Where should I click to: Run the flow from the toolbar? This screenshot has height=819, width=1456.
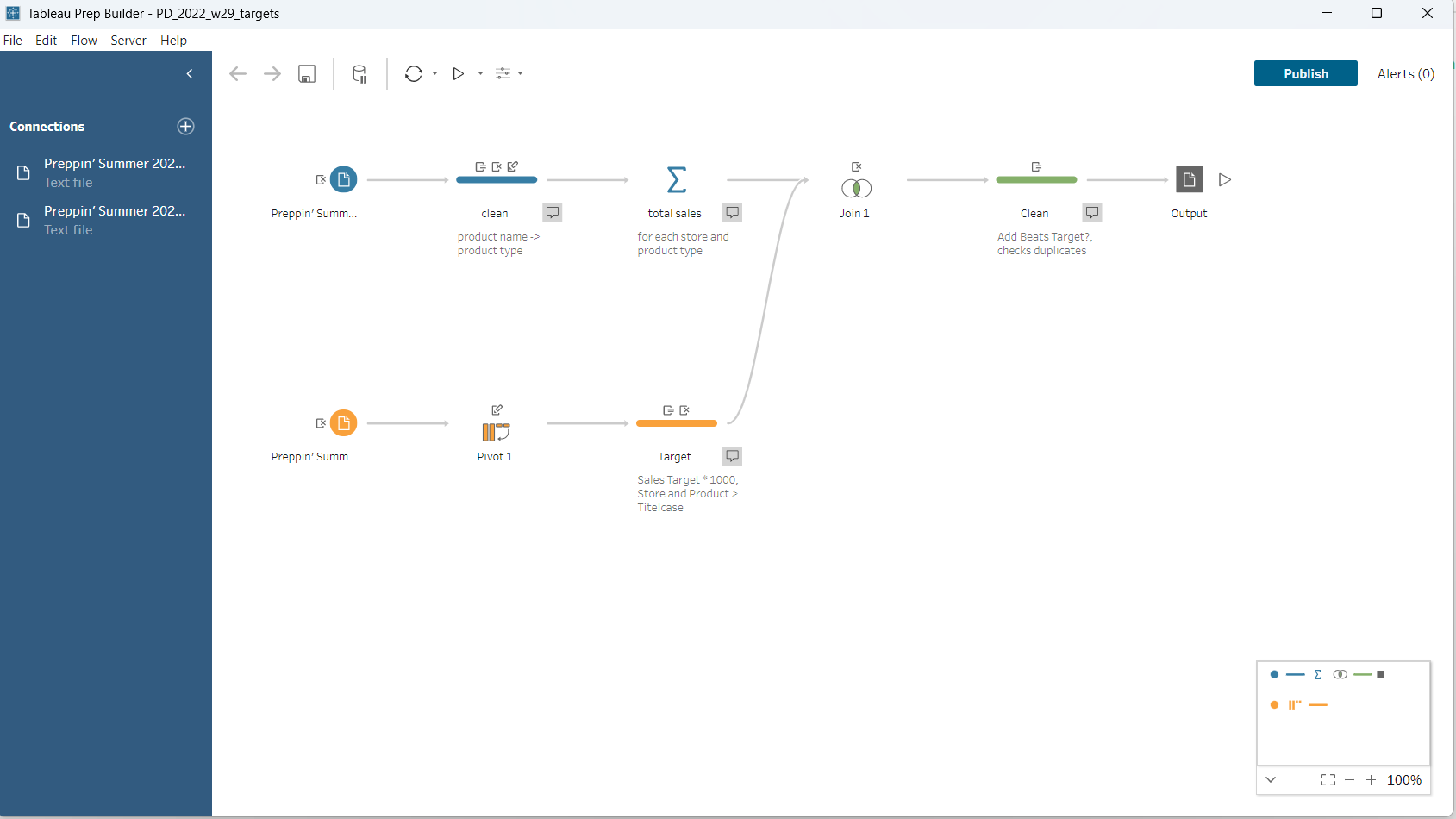tap(459, 74)
